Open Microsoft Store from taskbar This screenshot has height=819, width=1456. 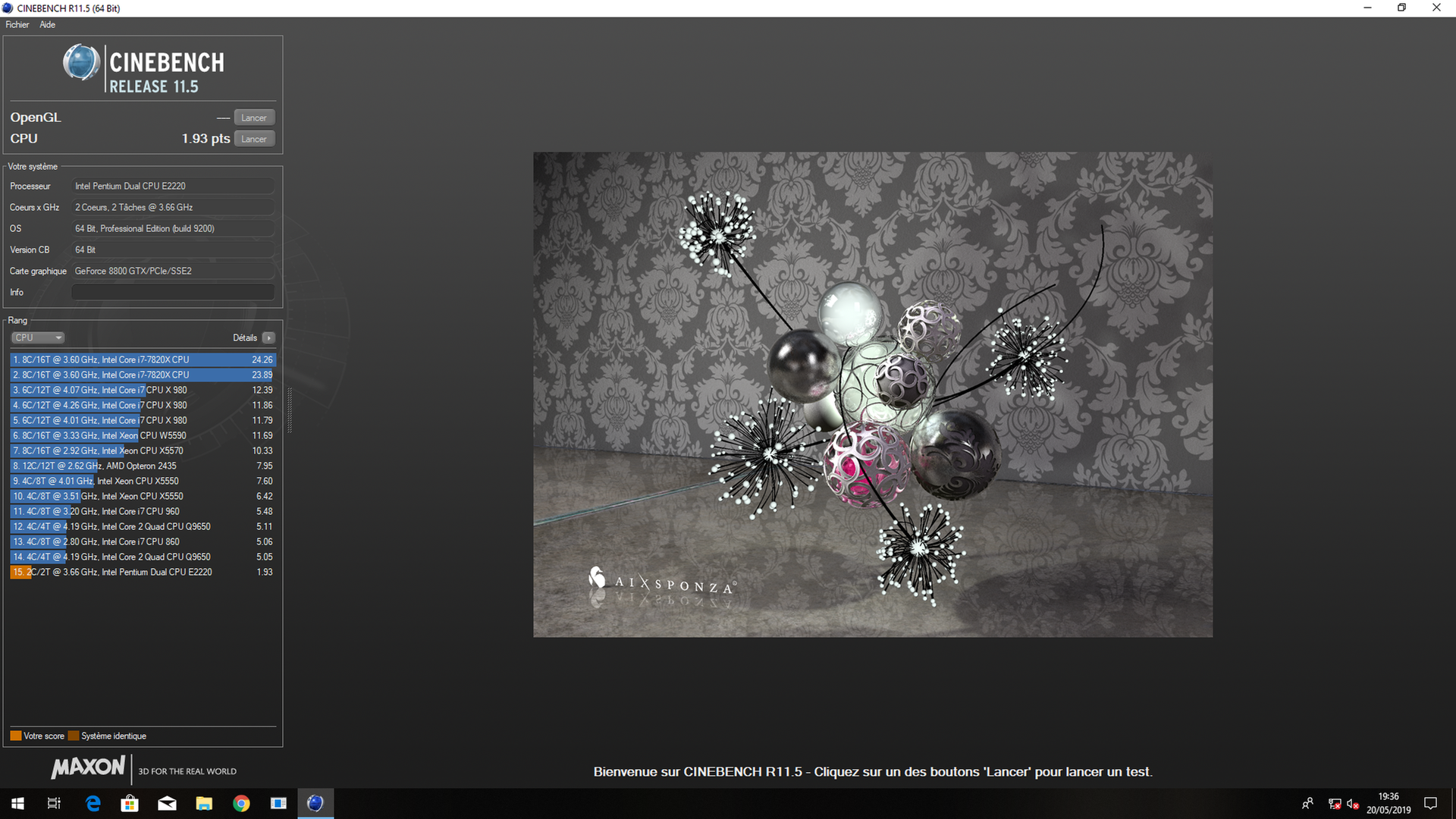click(130, 803)
